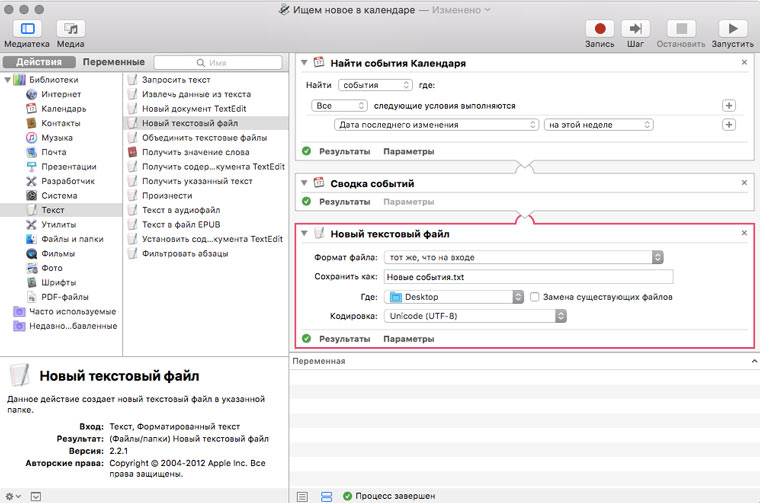Image resolution: width=760 pixels, height=503 pixels.
Task: Select the Календарь library category
Action: [63, 109]
